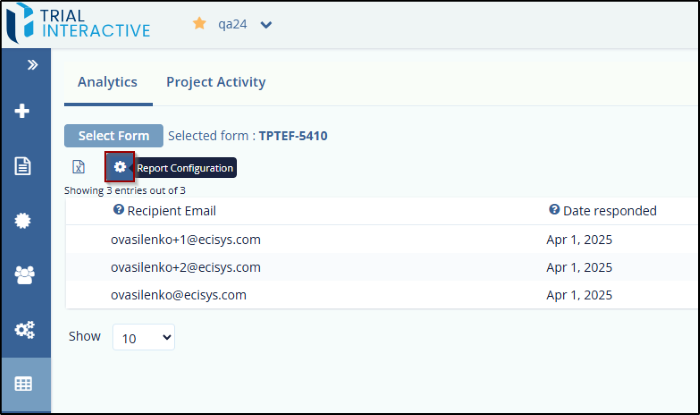Screen dimensions: 700x415
Task: Open the settings gears icon in sidebar
Action: click(x=24, y=329)
